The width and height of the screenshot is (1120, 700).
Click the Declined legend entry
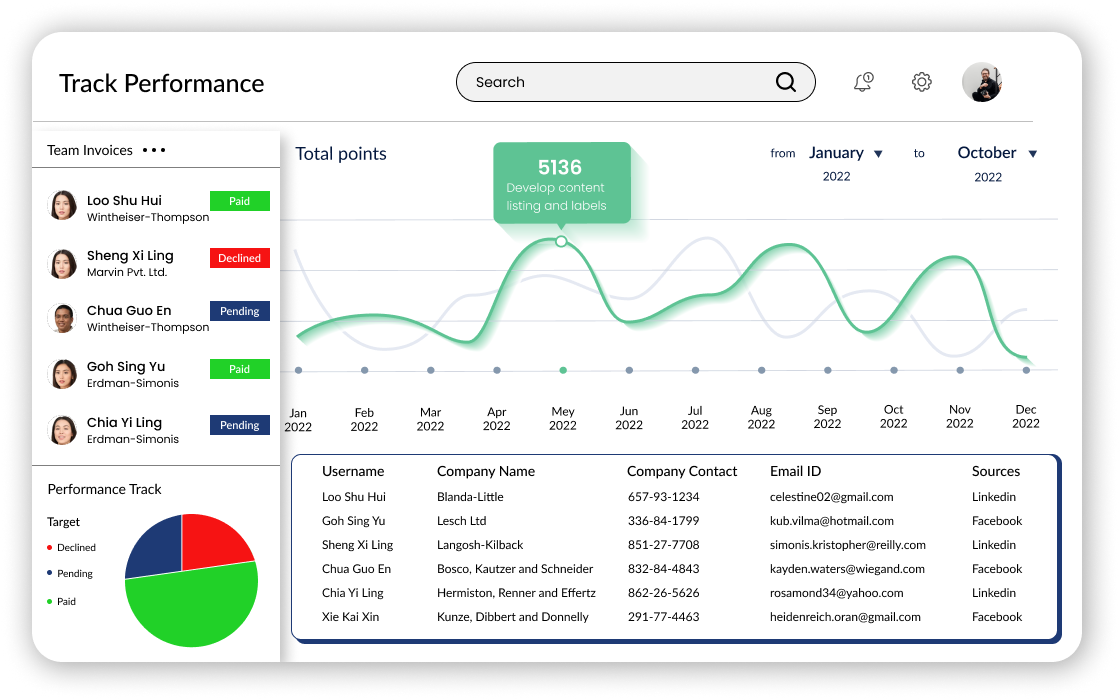click(71, 548)
